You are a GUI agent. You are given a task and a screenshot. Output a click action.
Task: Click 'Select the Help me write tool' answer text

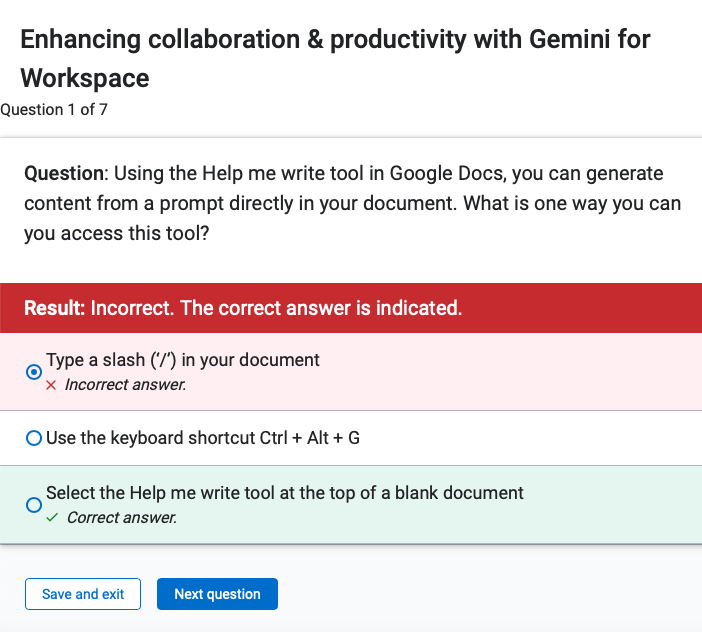click(285, 493)
